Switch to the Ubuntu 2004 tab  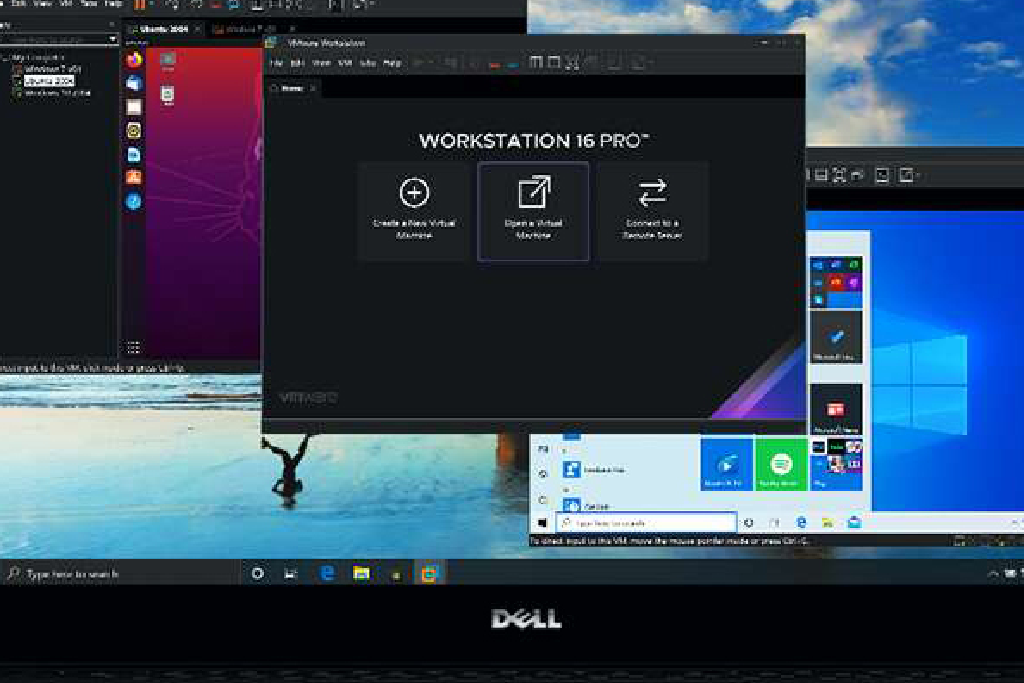pyautogui.click(x=163, y=29)
